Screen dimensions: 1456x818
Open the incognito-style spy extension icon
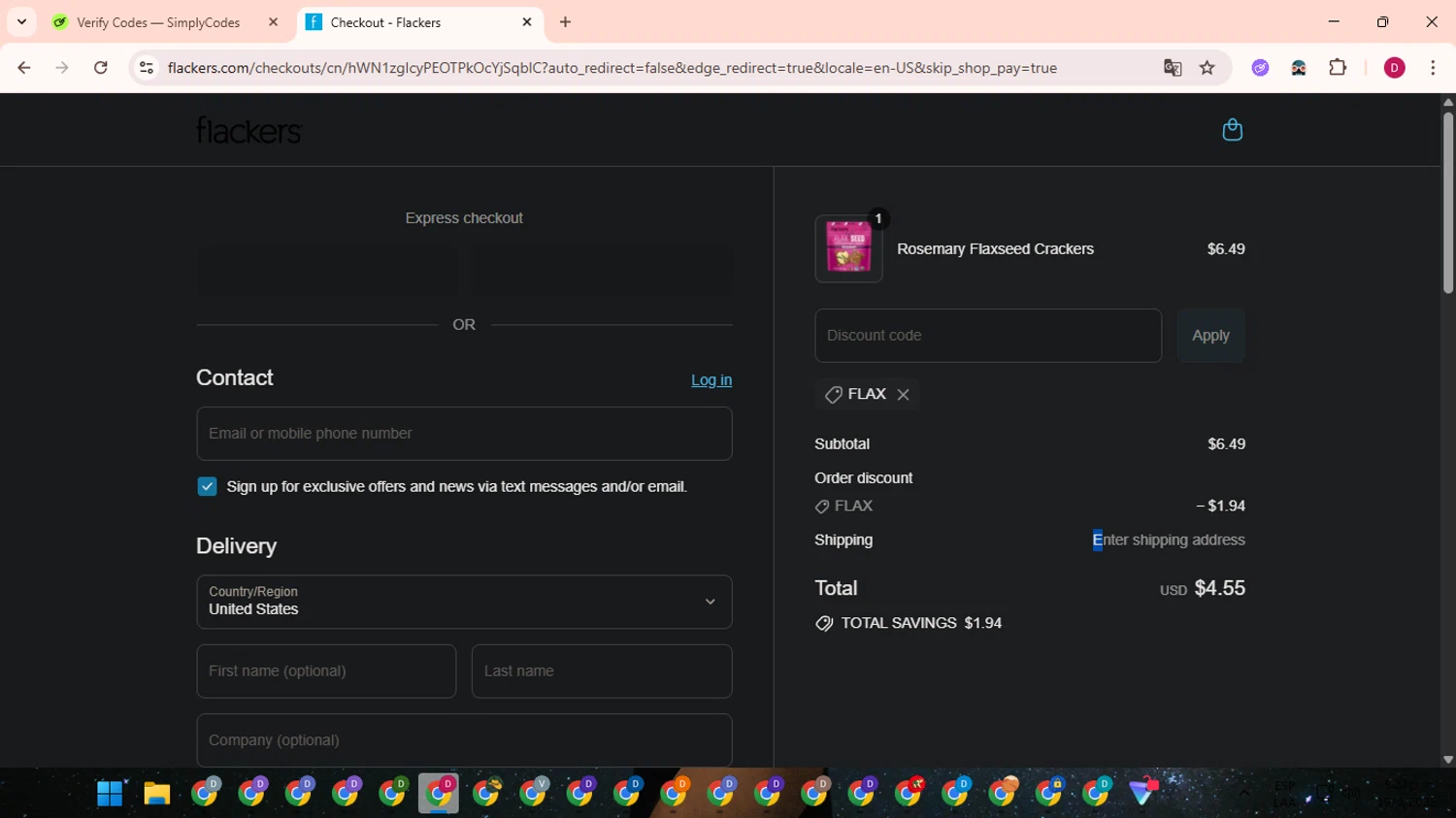[x=1299, y=68]
